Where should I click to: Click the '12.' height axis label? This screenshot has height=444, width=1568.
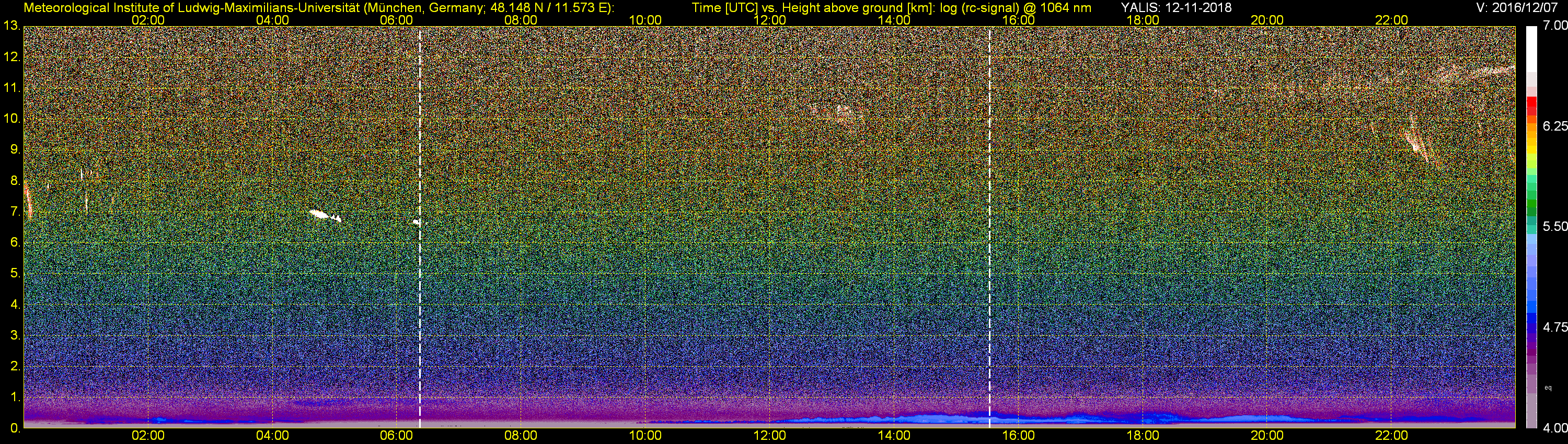(11, 57)
